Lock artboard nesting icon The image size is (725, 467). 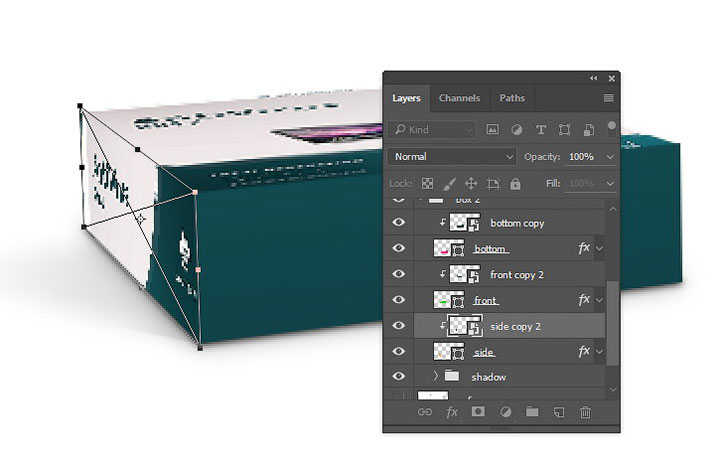(493, 184)
